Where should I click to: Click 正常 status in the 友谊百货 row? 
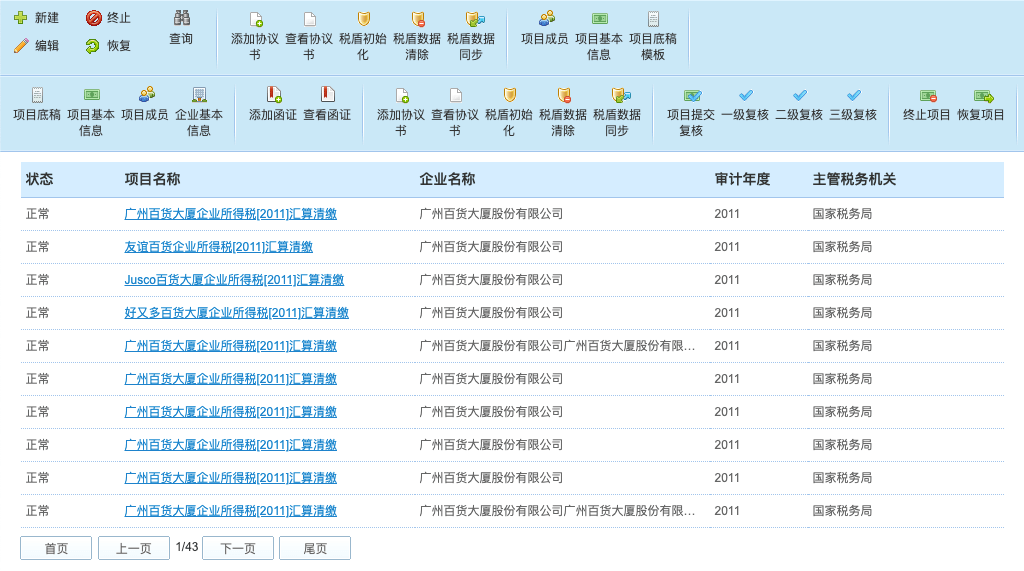[x=37, y=247]
